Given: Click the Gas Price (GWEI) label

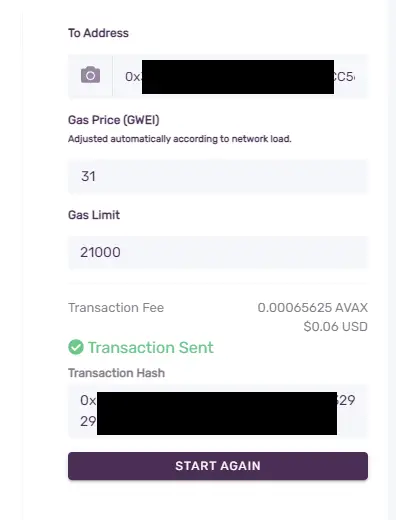Looking at the screenshot, I should coord(114,120).
